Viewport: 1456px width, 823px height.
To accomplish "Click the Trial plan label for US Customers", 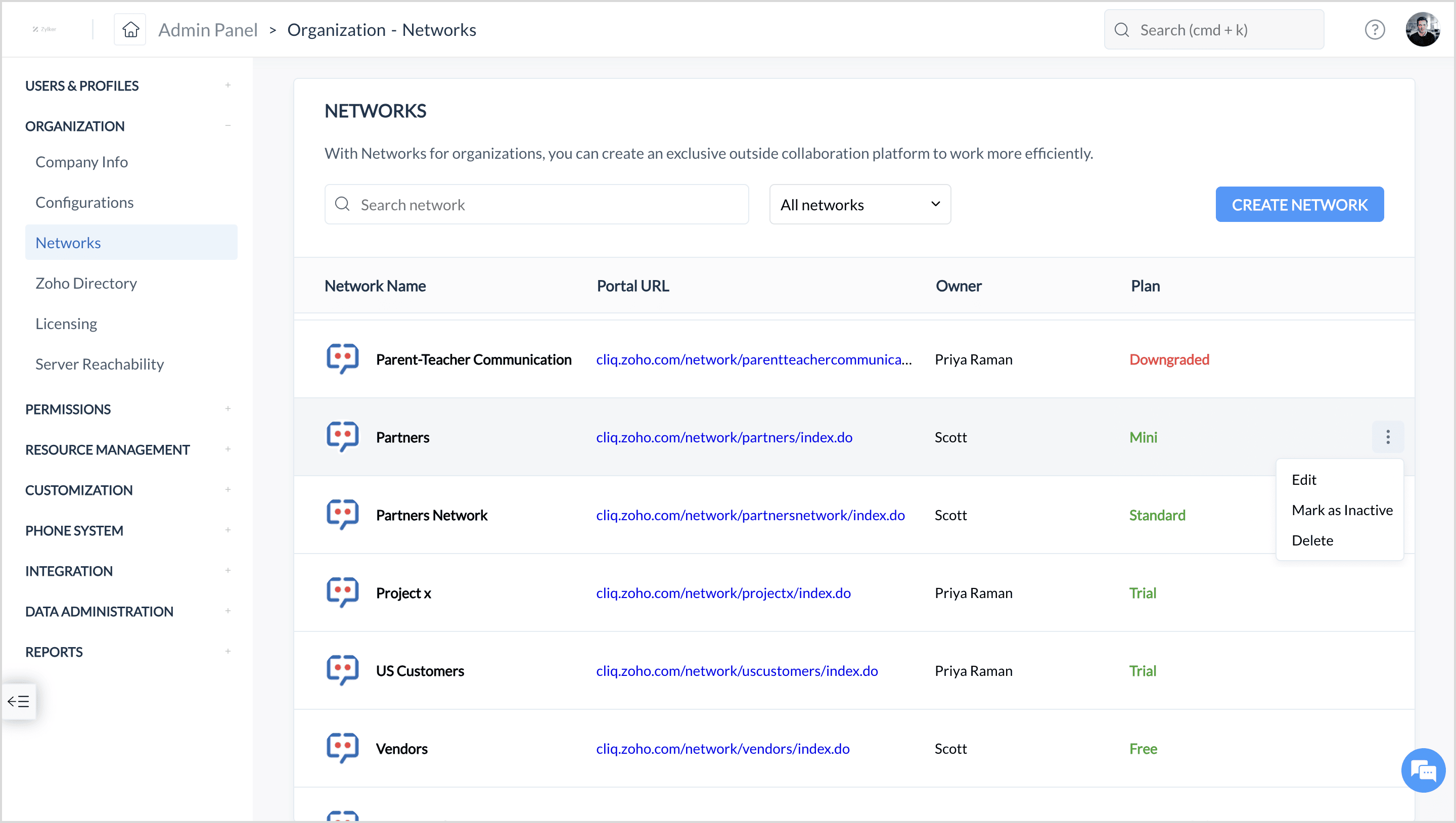I will point(1143,671).
